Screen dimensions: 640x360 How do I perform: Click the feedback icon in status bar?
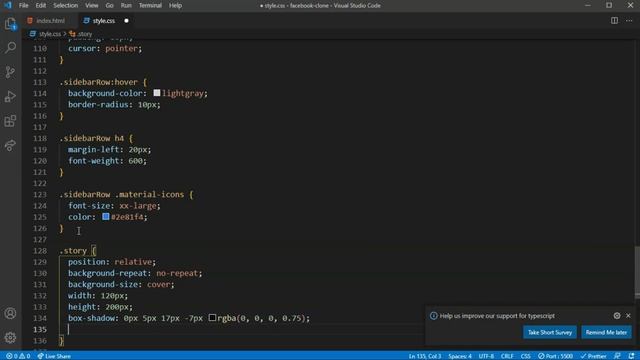(617, 356)
